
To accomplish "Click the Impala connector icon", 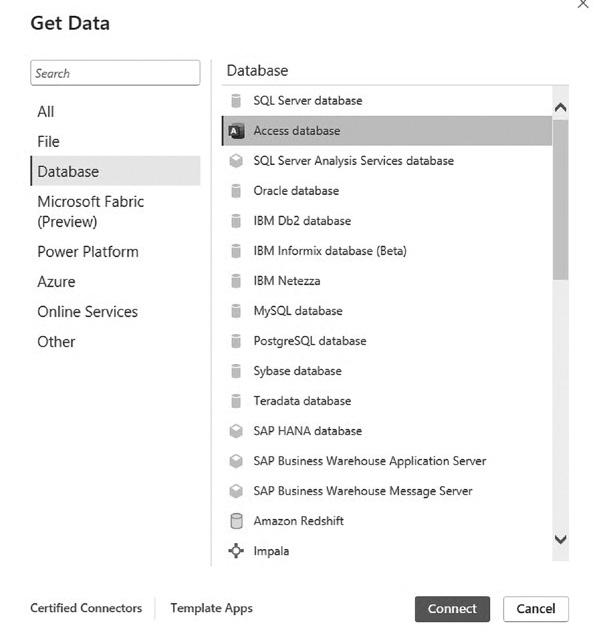I will (x=236, y=551).
